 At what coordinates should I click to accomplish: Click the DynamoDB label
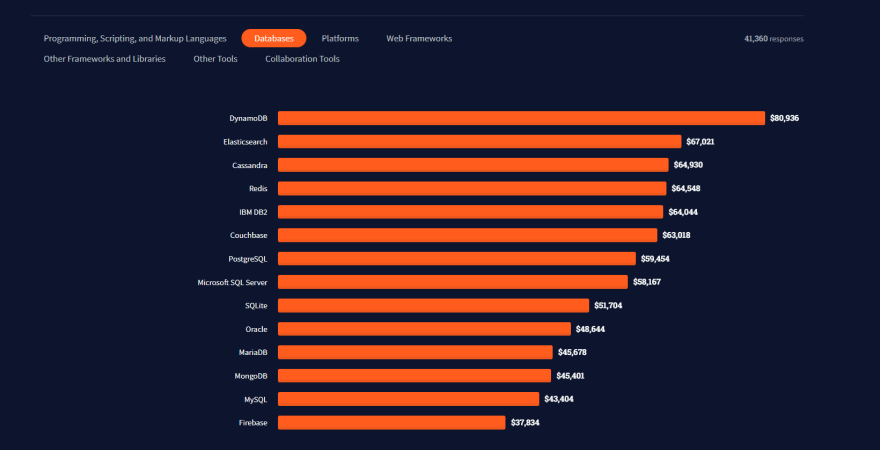click(x=248, y=118)
